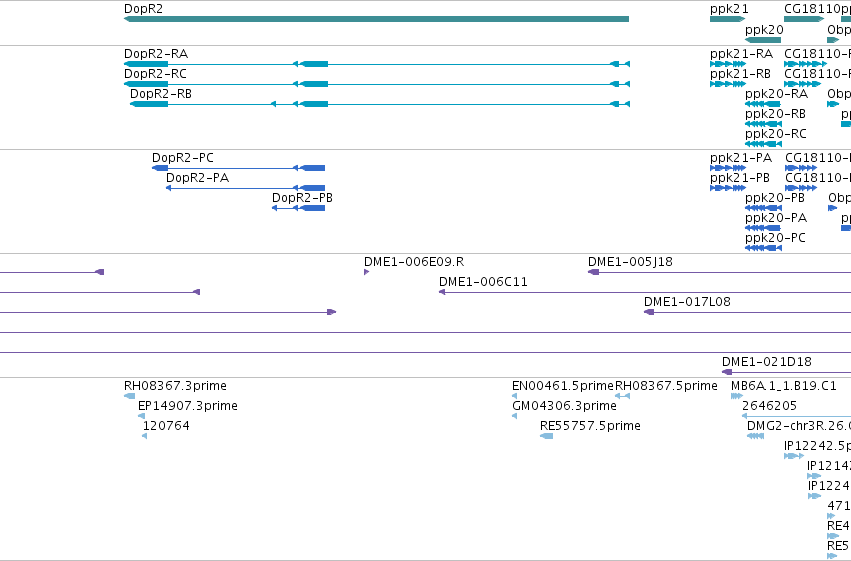Screen dimensions: 851x561
Task: Click the ppk20-PA protein label
Action: click(x=776, y=218)
